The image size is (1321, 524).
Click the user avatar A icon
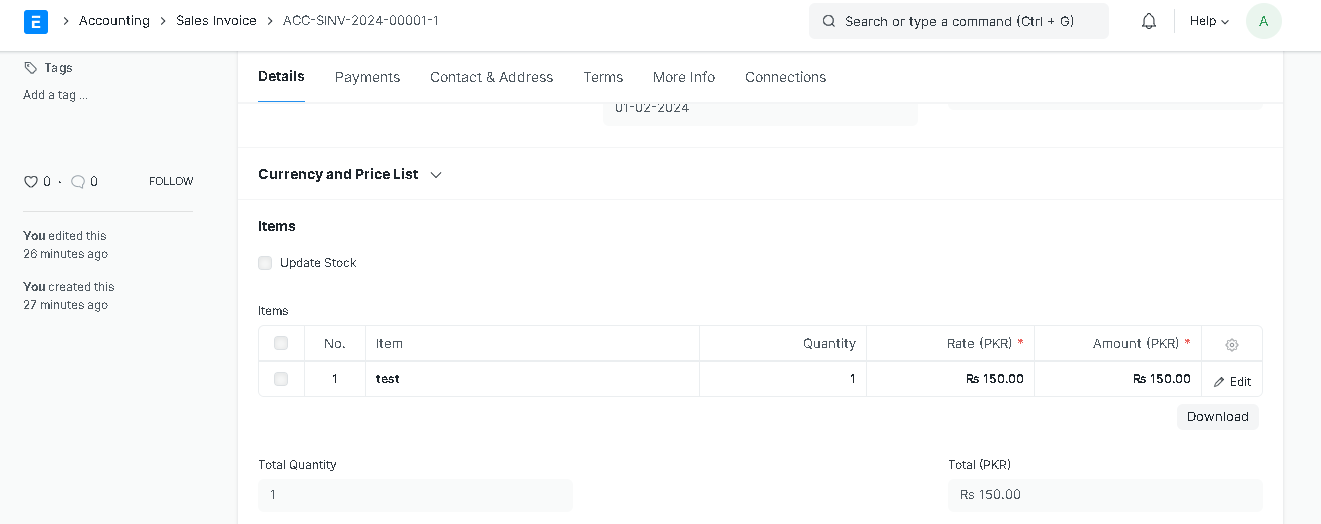1264,21
